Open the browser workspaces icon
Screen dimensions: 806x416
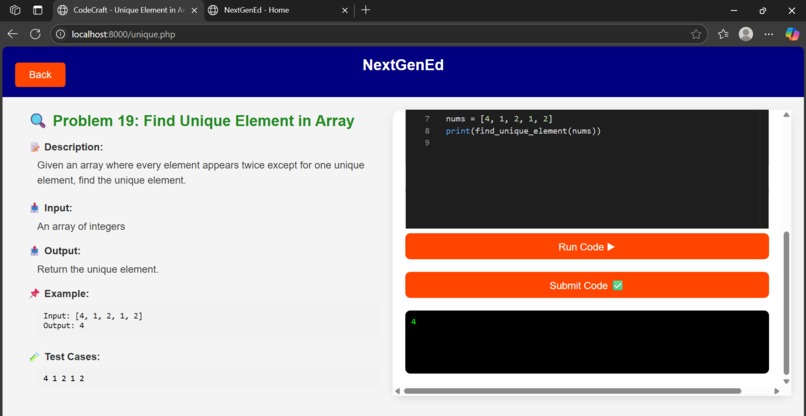(15, 10)
